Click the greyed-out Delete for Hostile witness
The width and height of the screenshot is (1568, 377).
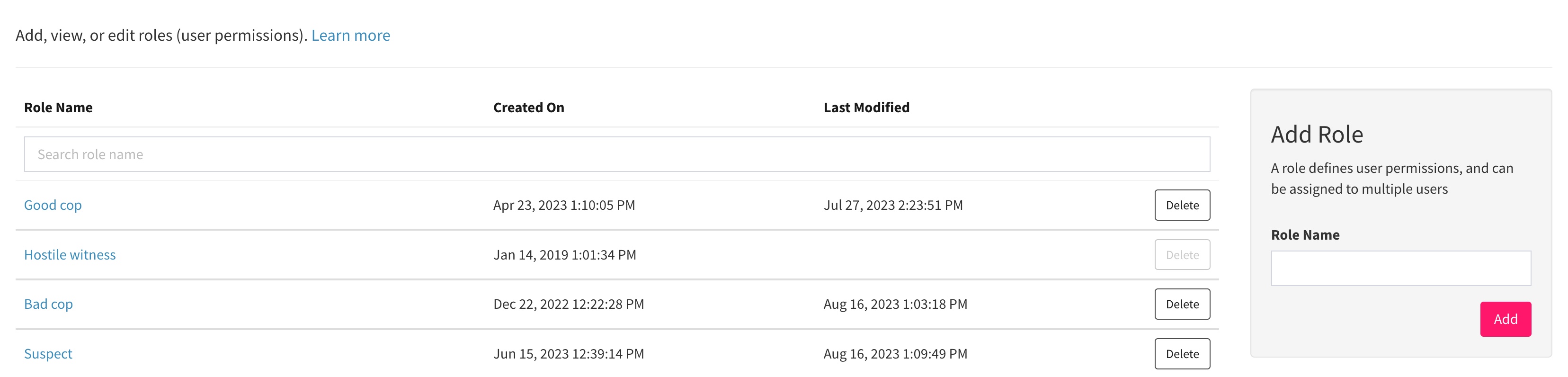coord(1182,255)
